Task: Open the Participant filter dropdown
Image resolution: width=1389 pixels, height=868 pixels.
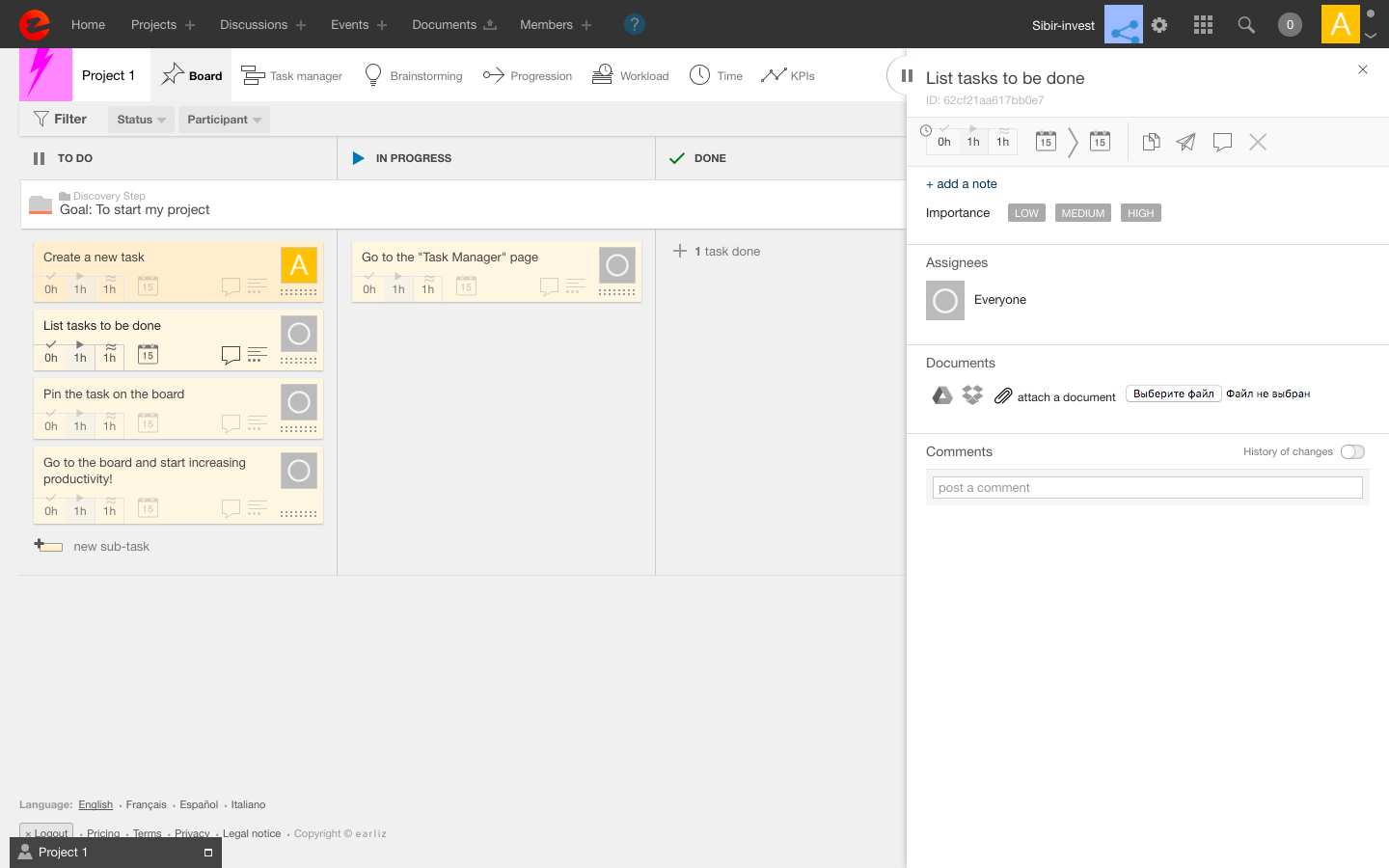Action: [224, 120]
